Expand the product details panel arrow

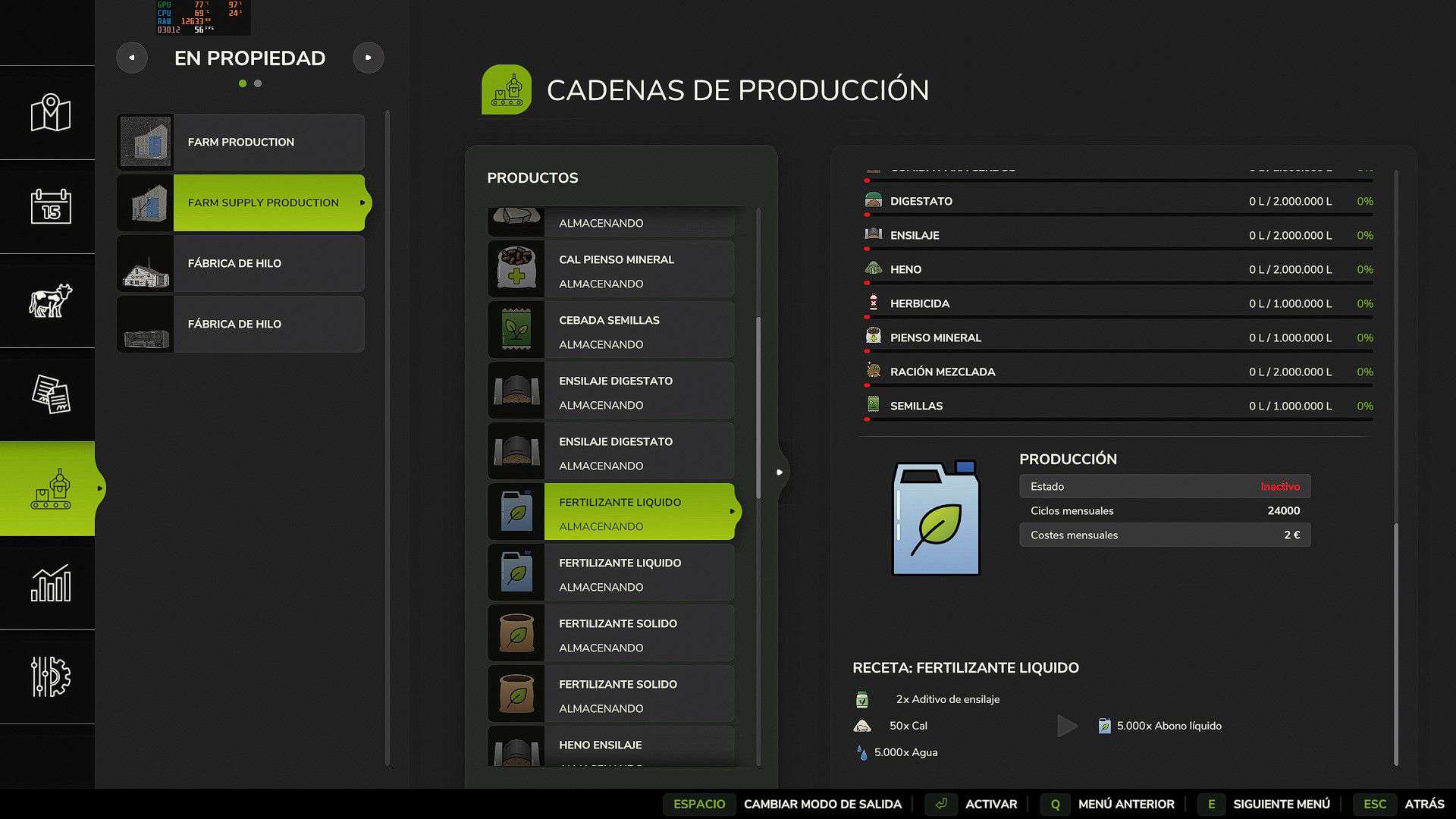[780, 472]
